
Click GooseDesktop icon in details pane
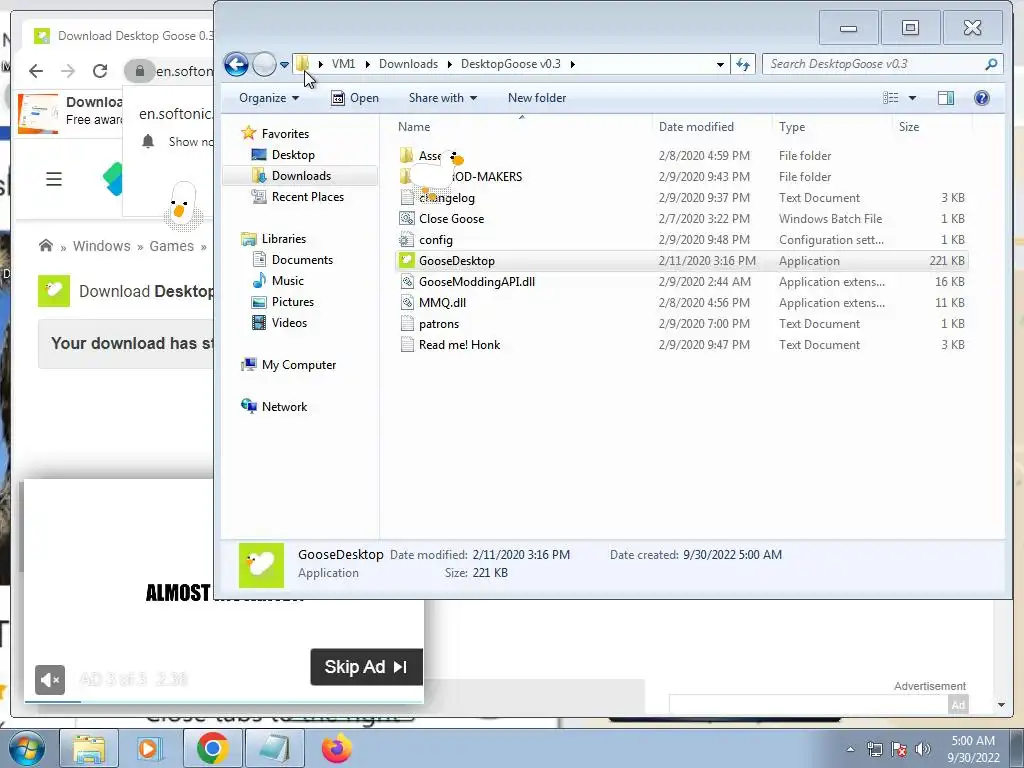[x=261, y=565]
